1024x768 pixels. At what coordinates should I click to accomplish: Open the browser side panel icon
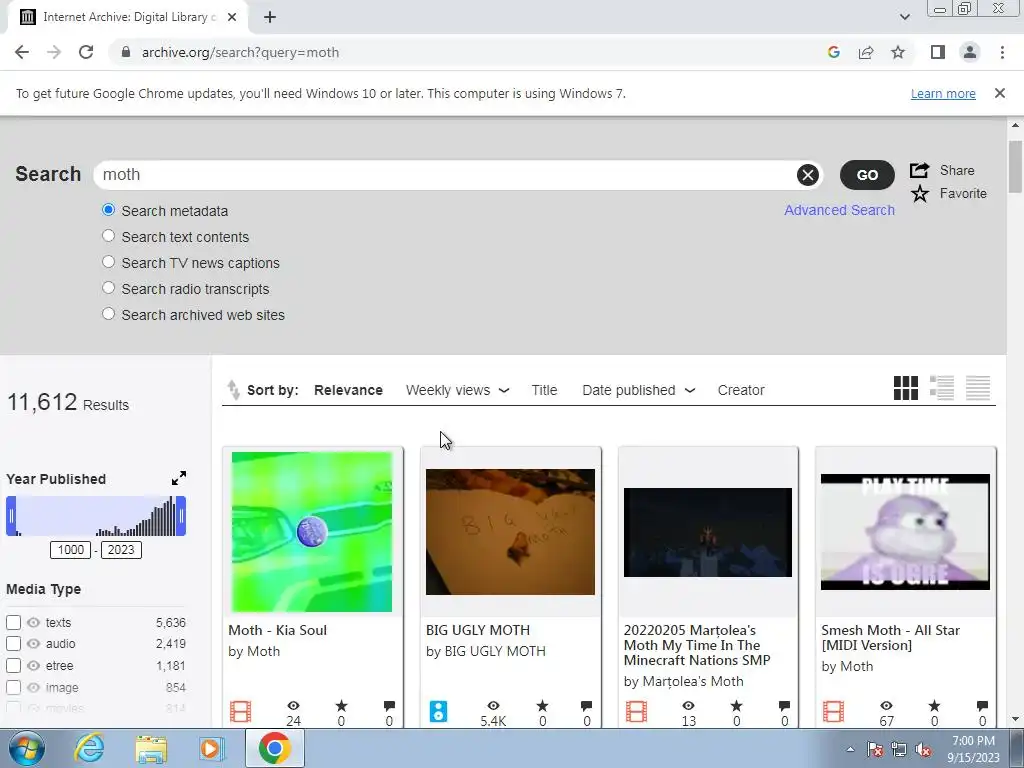click(938, 52)
